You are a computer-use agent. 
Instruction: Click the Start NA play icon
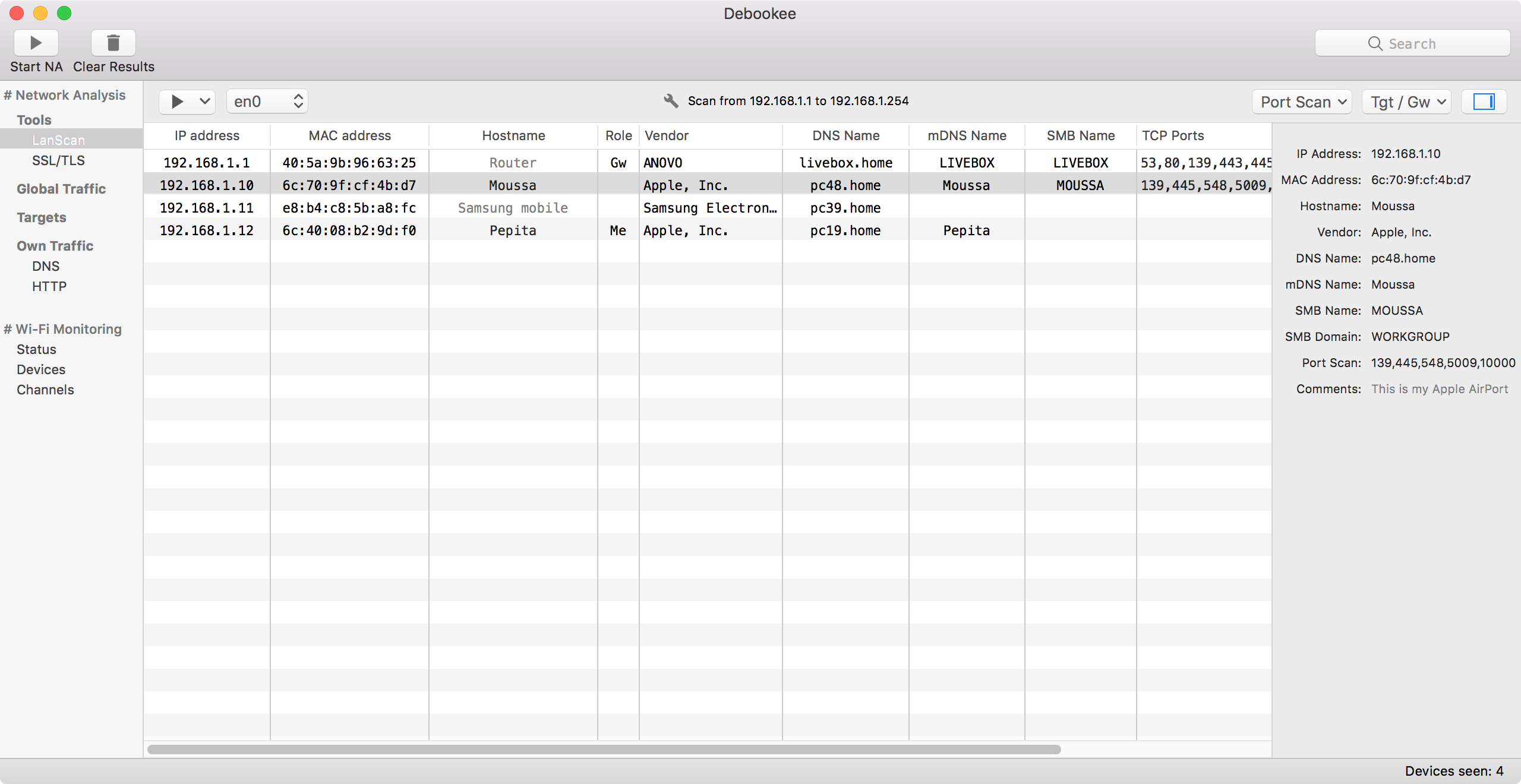click(x=36, y=41)
